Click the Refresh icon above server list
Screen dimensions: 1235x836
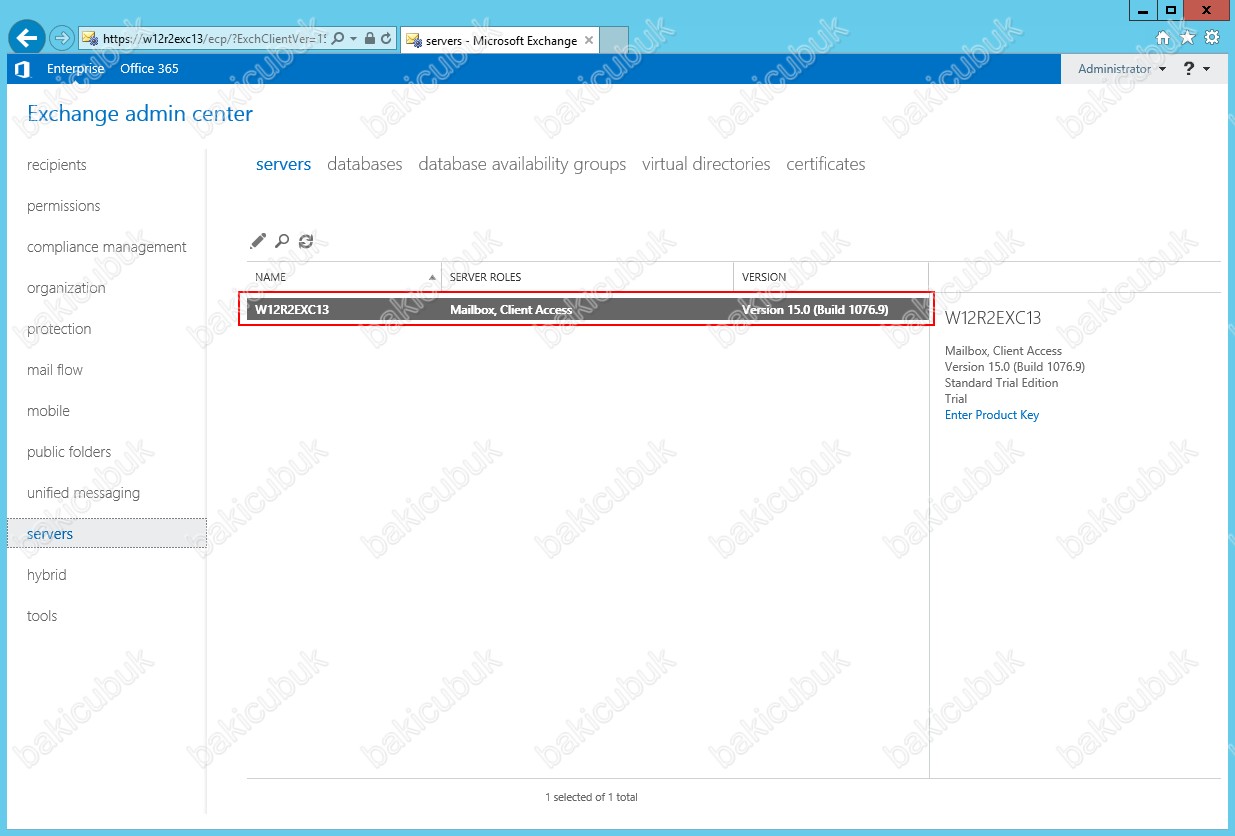point(306,241)
